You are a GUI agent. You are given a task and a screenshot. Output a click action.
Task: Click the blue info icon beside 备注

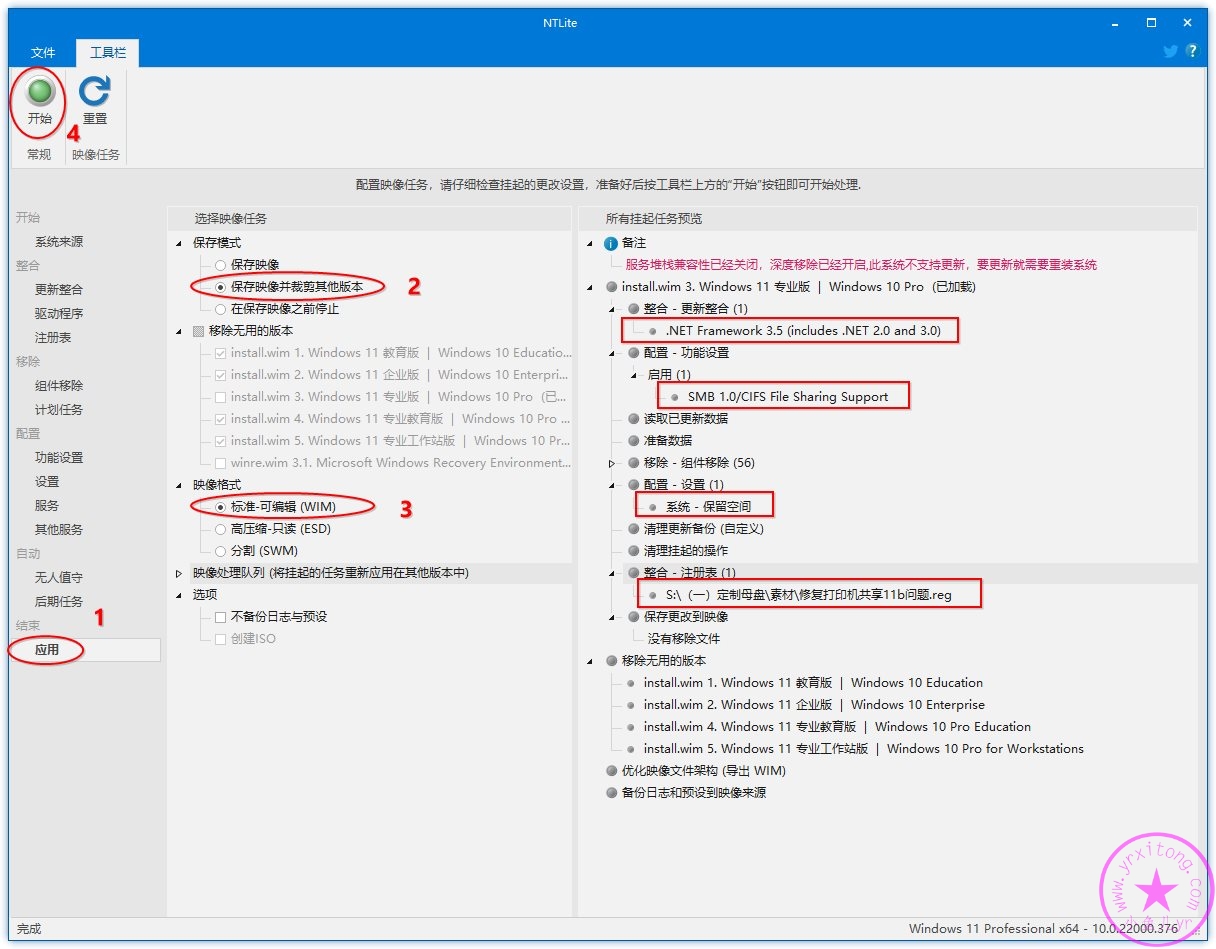[x=611, y=243]
